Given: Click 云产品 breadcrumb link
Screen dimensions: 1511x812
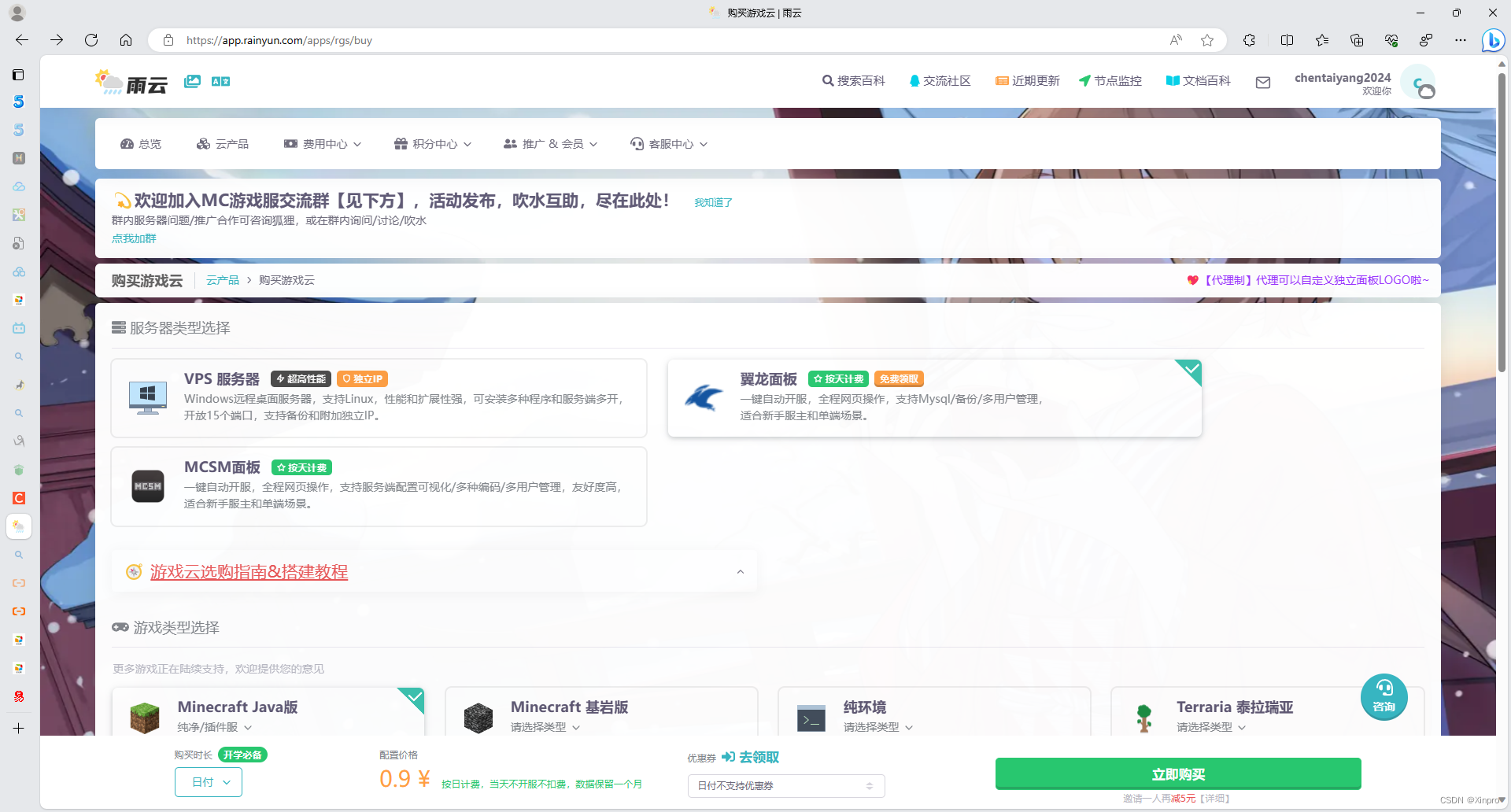Looking at the screenshot, I should click(x=223, y=280).
